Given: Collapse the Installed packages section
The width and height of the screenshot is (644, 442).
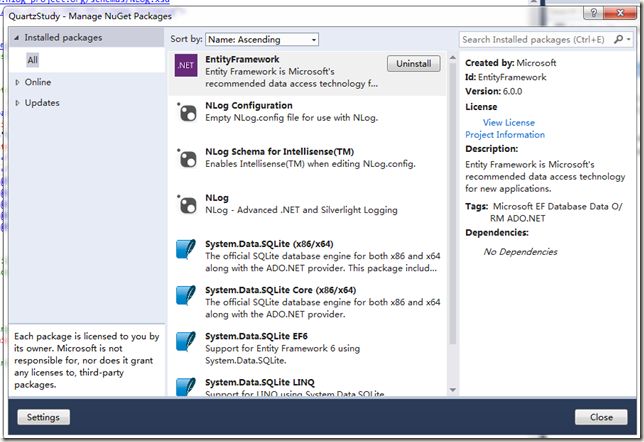Looking at the screenshot, I should click(x=16, y=38).
